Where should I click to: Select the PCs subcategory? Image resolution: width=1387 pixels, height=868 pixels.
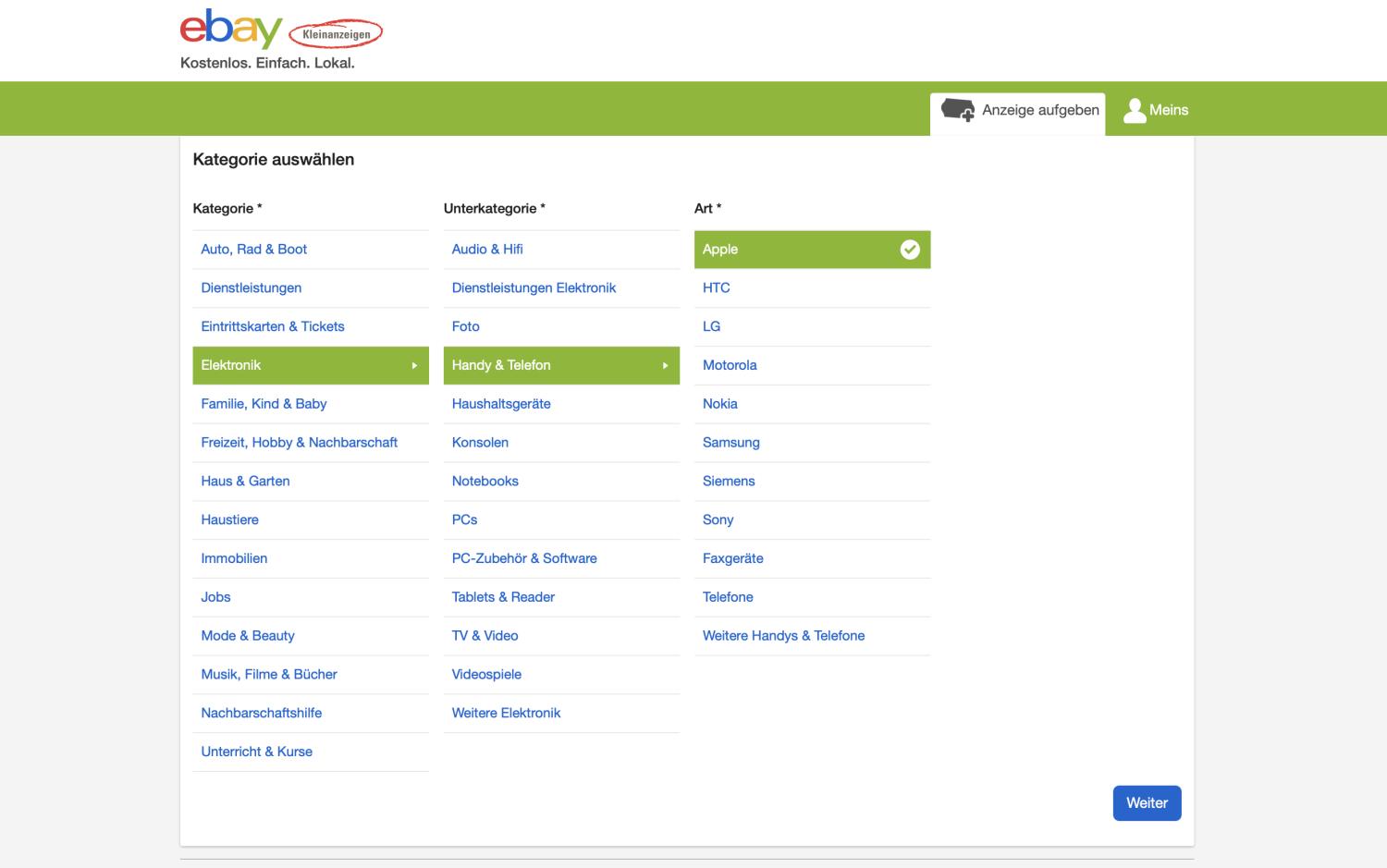pos(561,520)
